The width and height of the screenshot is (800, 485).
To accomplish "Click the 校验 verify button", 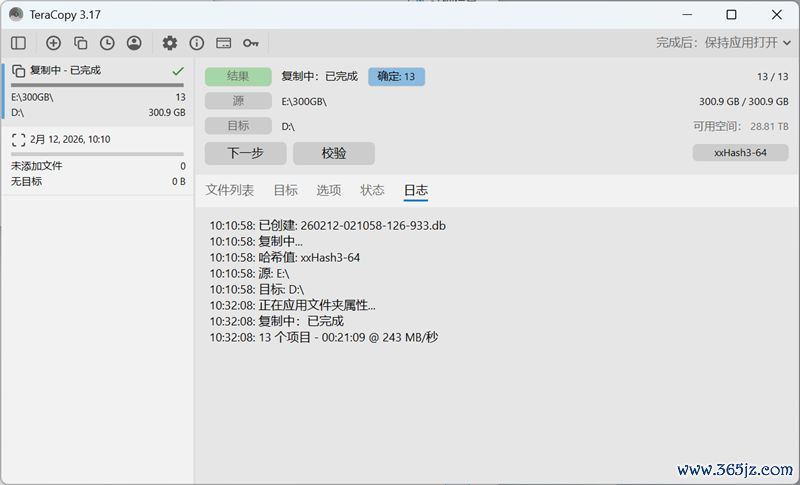I will point(334,153).
